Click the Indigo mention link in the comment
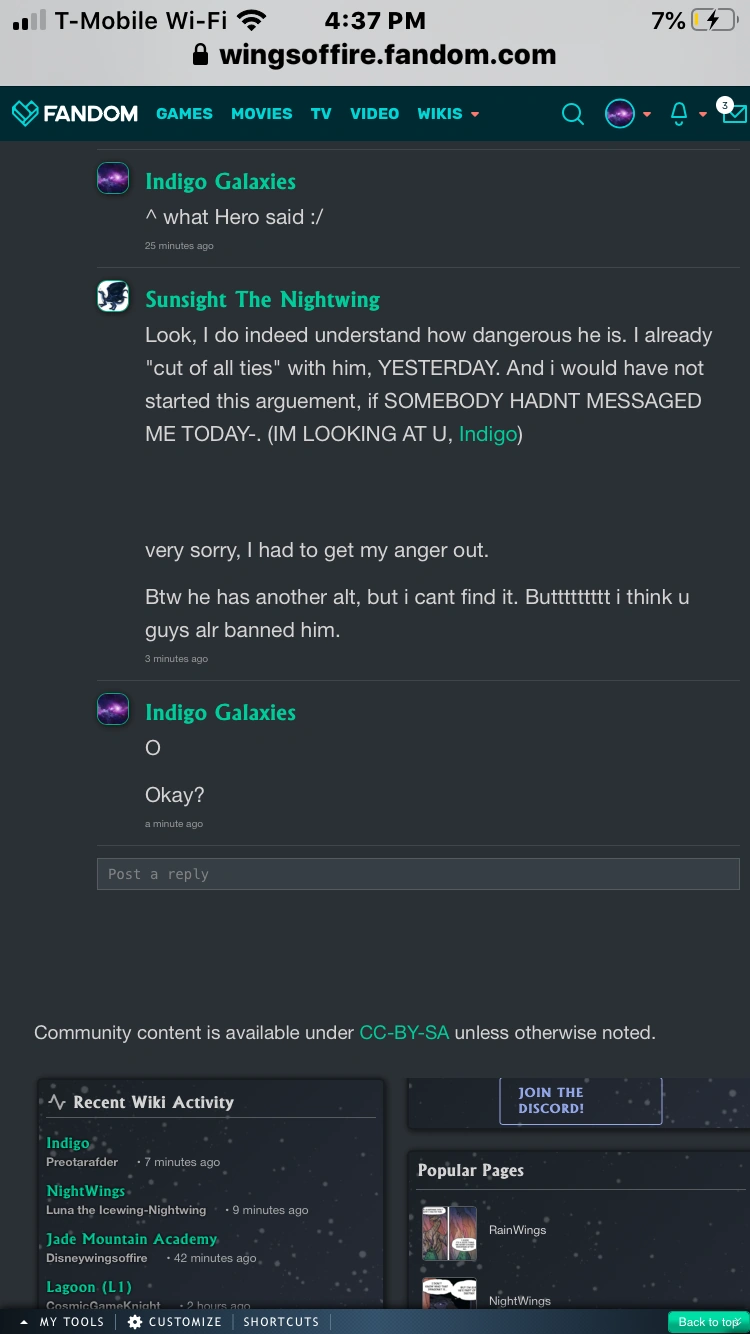This screenshot has width=750, height=1334. 488,434
